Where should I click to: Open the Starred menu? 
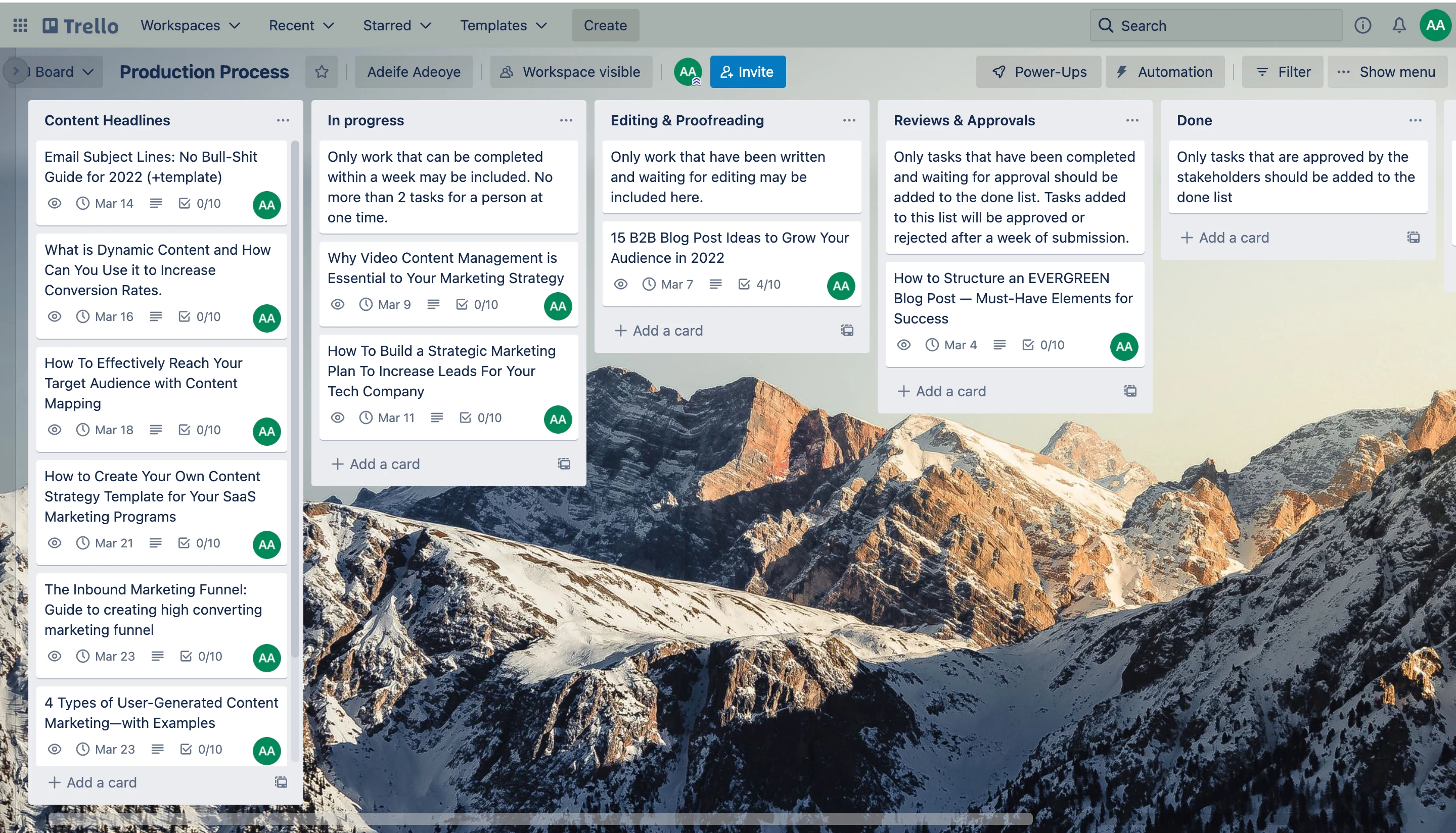tap(397, 25)
